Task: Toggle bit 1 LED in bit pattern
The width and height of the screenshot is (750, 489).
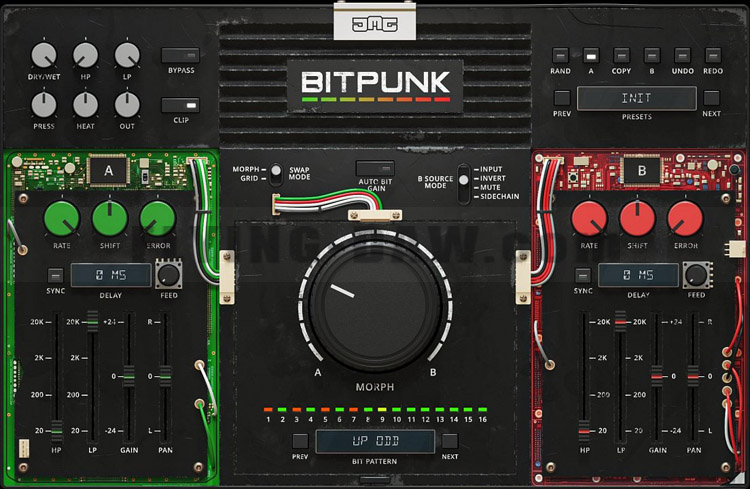Action: pos(268,410)
